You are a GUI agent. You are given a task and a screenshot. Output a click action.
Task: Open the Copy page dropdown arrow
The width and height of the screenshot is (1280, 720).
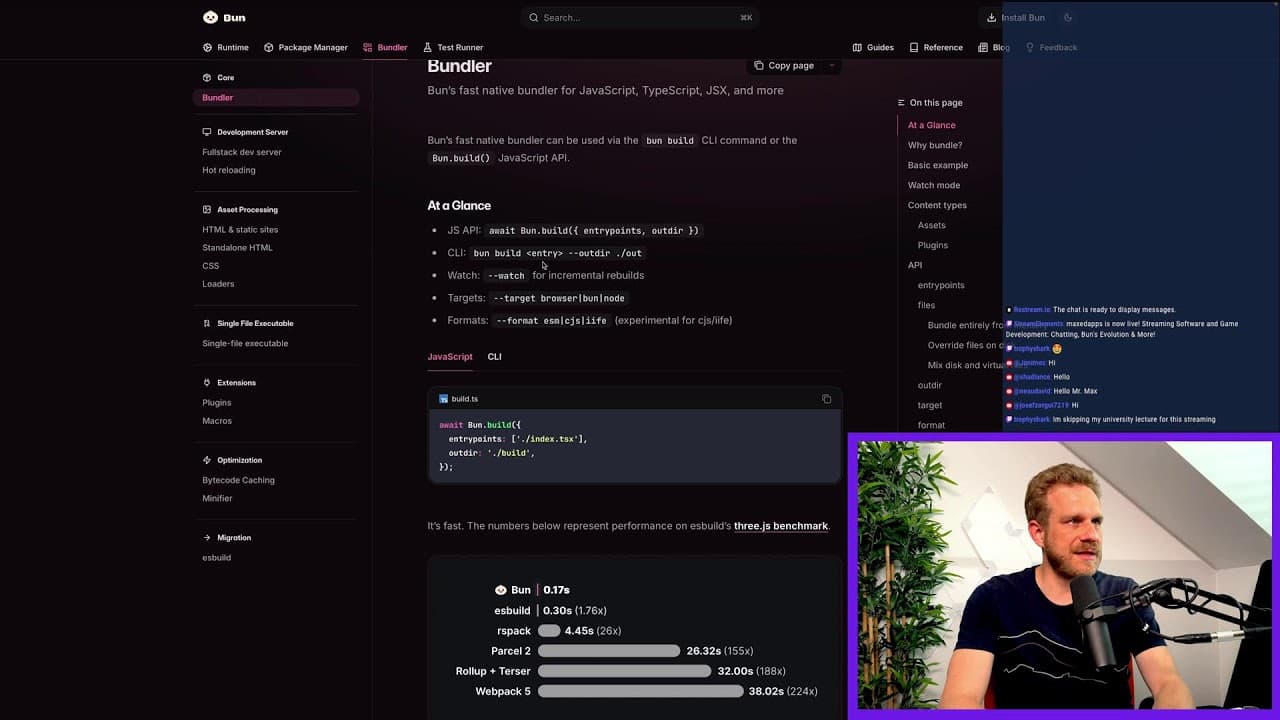[x=831, y=65]
